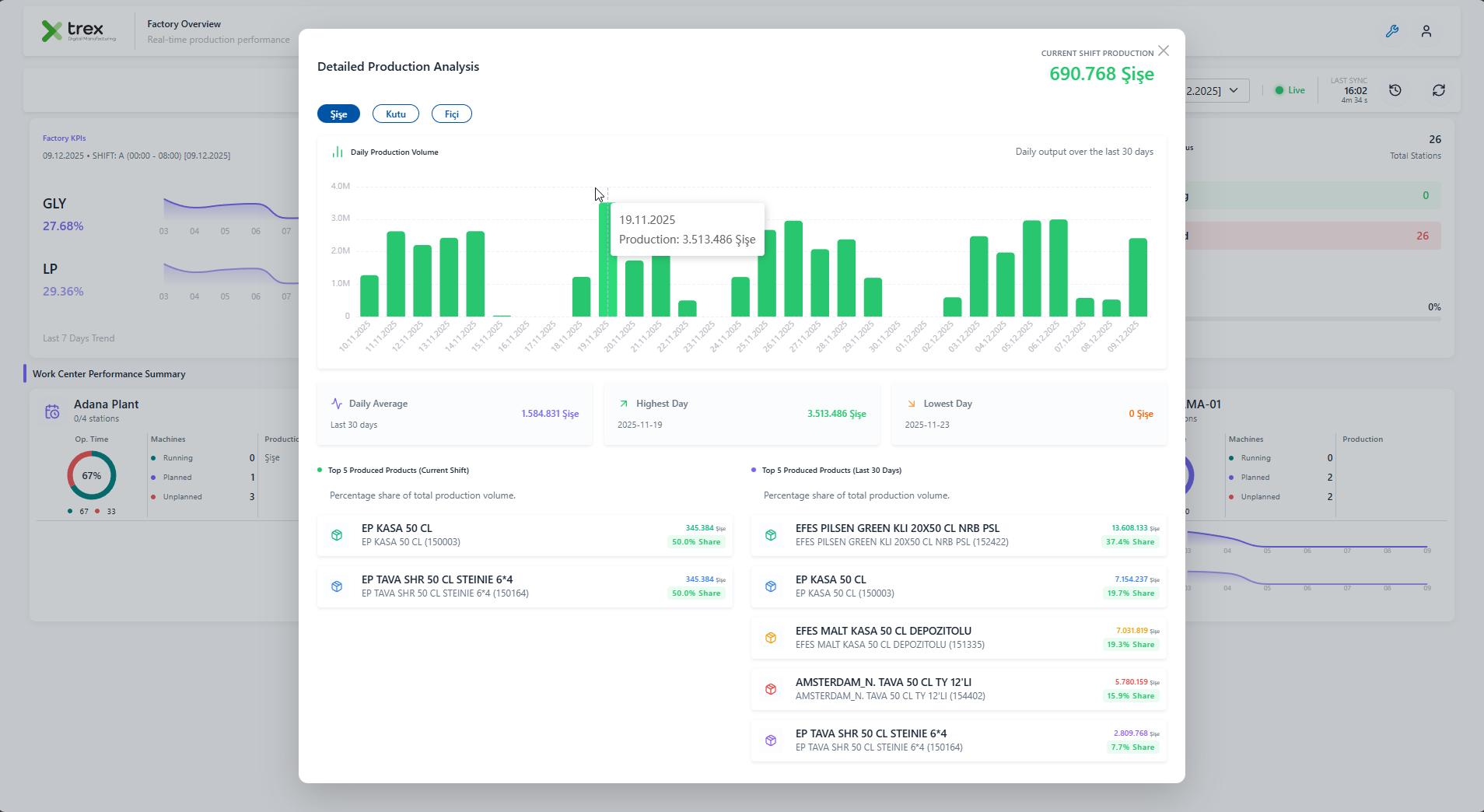The image size is (1484, 812).
Task: Click the Daily Production Volume chart icon
Action: pos(338,152)
